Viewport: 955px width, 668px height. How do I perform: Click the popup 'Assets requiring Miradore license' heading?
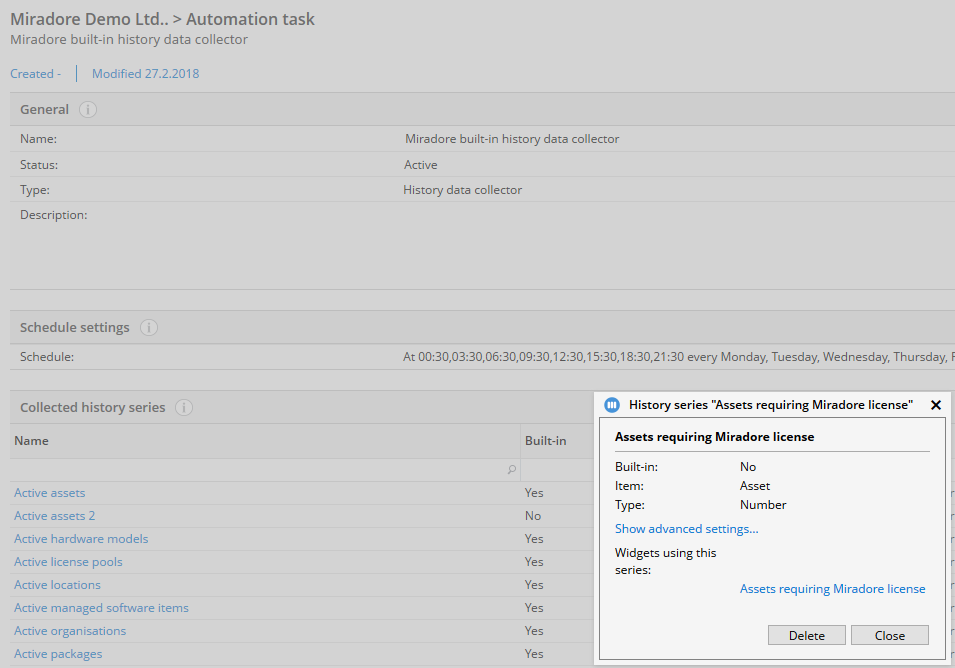[x=714, y=437]
